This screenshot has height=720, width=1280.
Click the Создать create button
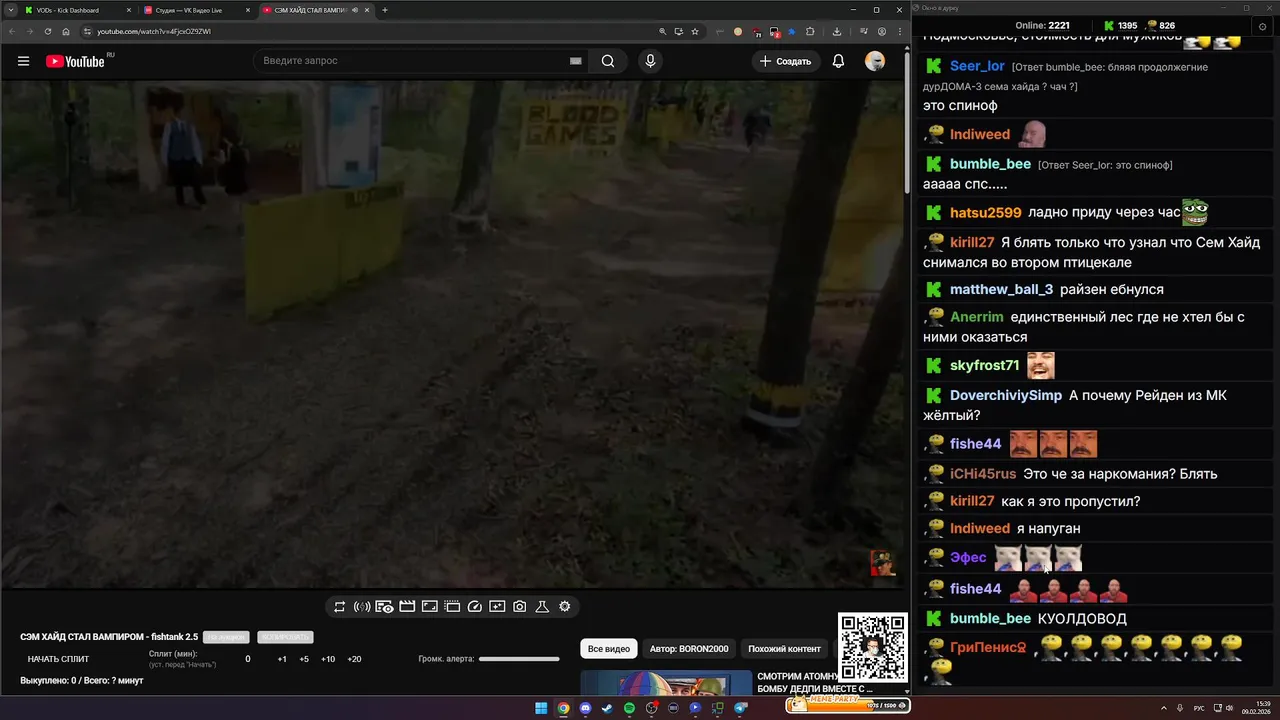click(x=785, y=61)
